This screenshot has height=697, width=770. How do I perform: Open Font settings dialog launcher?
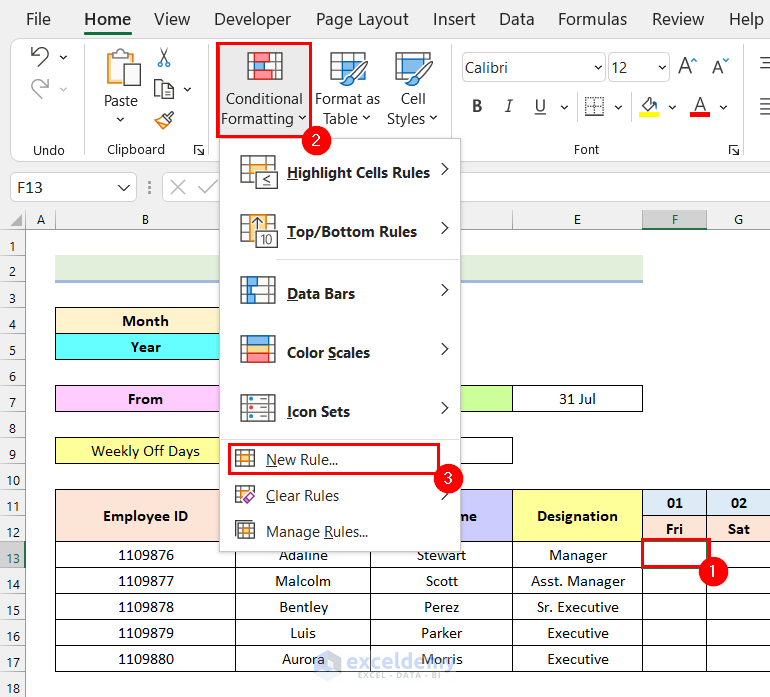click(734, 150)
